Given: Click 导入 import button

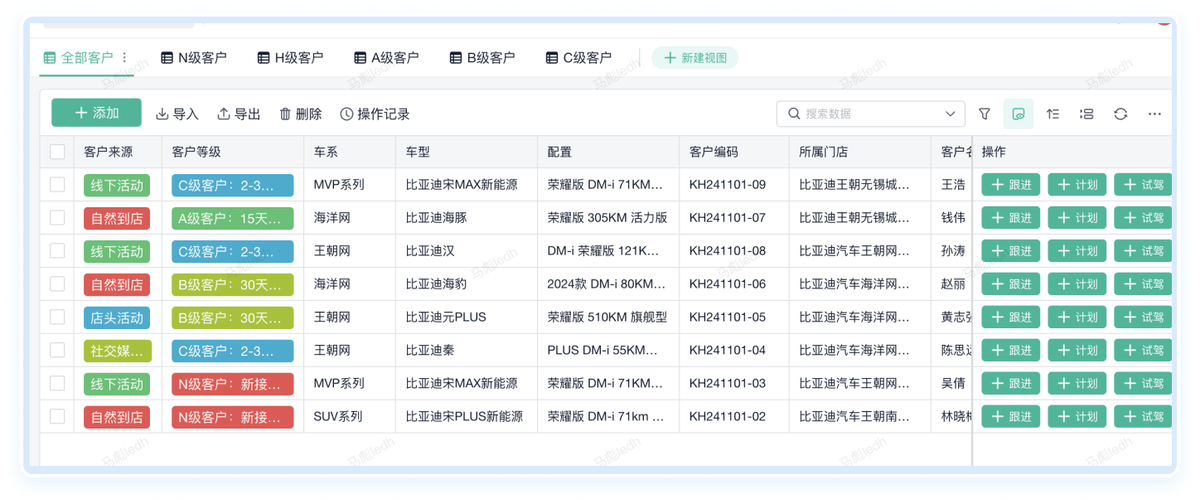Looking at the screenshot, I should click(177, 114).
